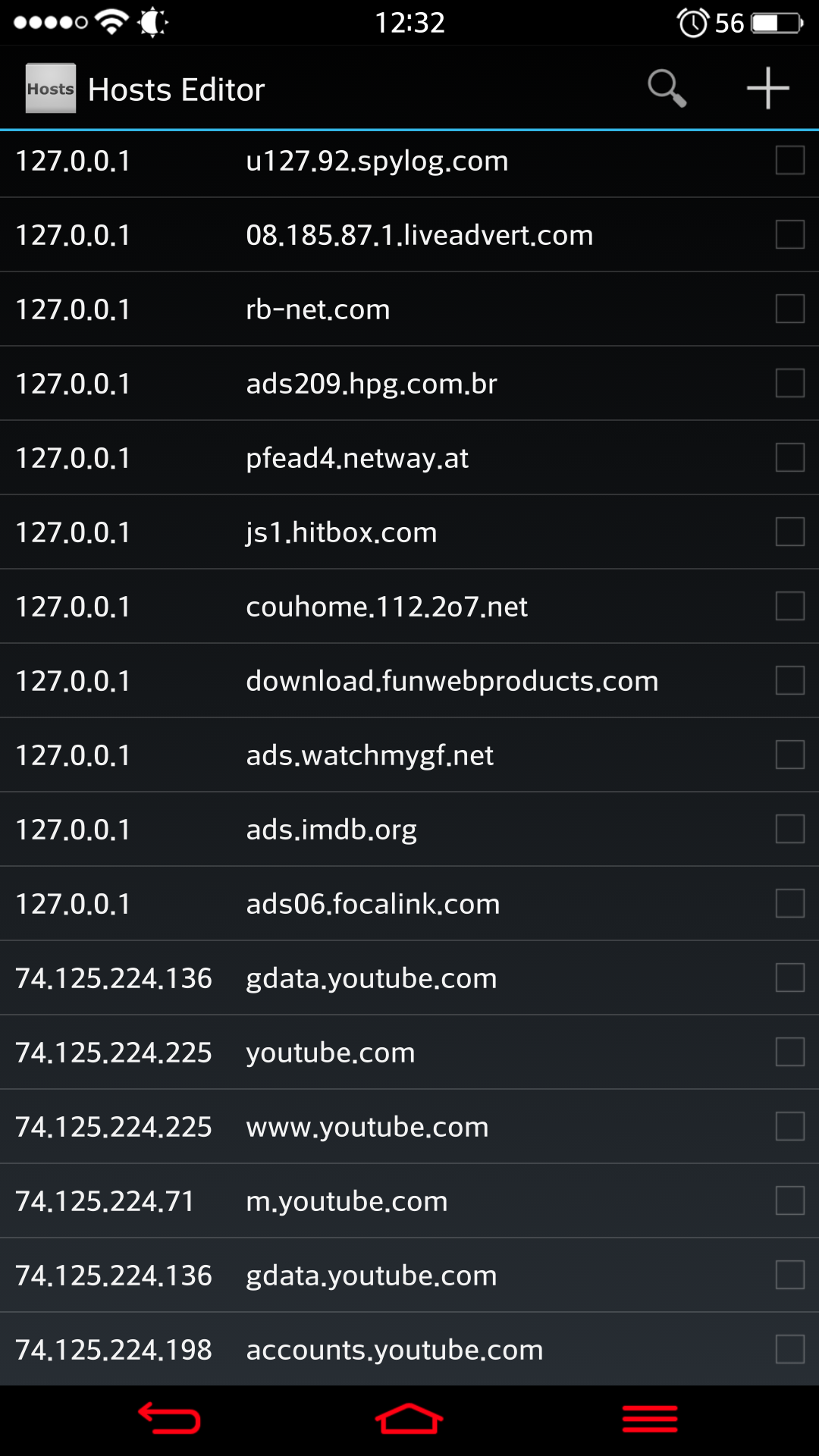The height and width of the screenshot is (1456, 819).
Task: Select checkbox next to js1.hitbox.com
Action: [789, 532]
